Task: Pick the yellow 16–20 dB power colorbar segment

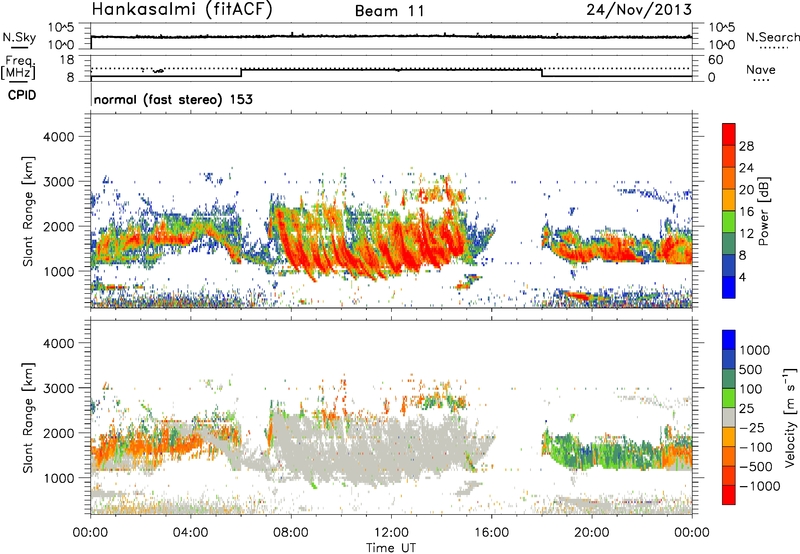Action: point(729,200)
